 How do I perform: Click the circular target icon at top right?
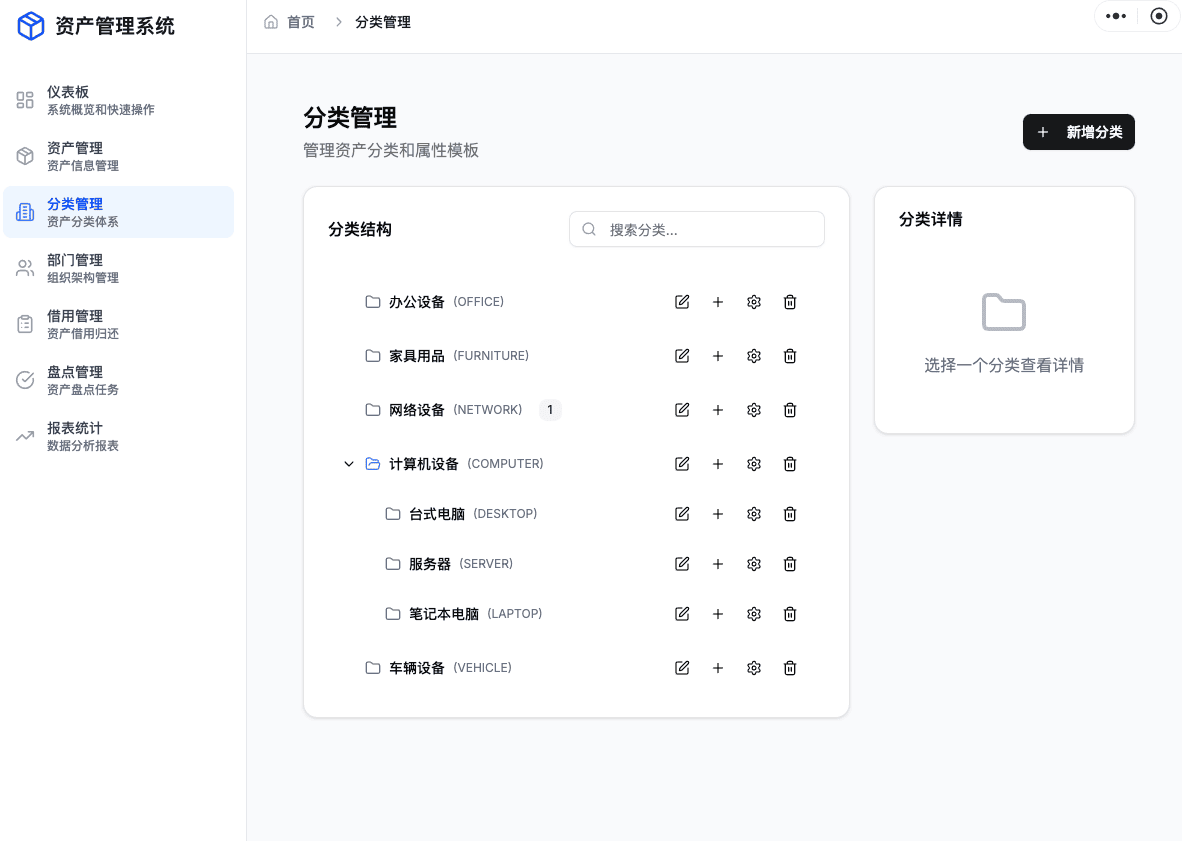click(x=1159, y=16)
